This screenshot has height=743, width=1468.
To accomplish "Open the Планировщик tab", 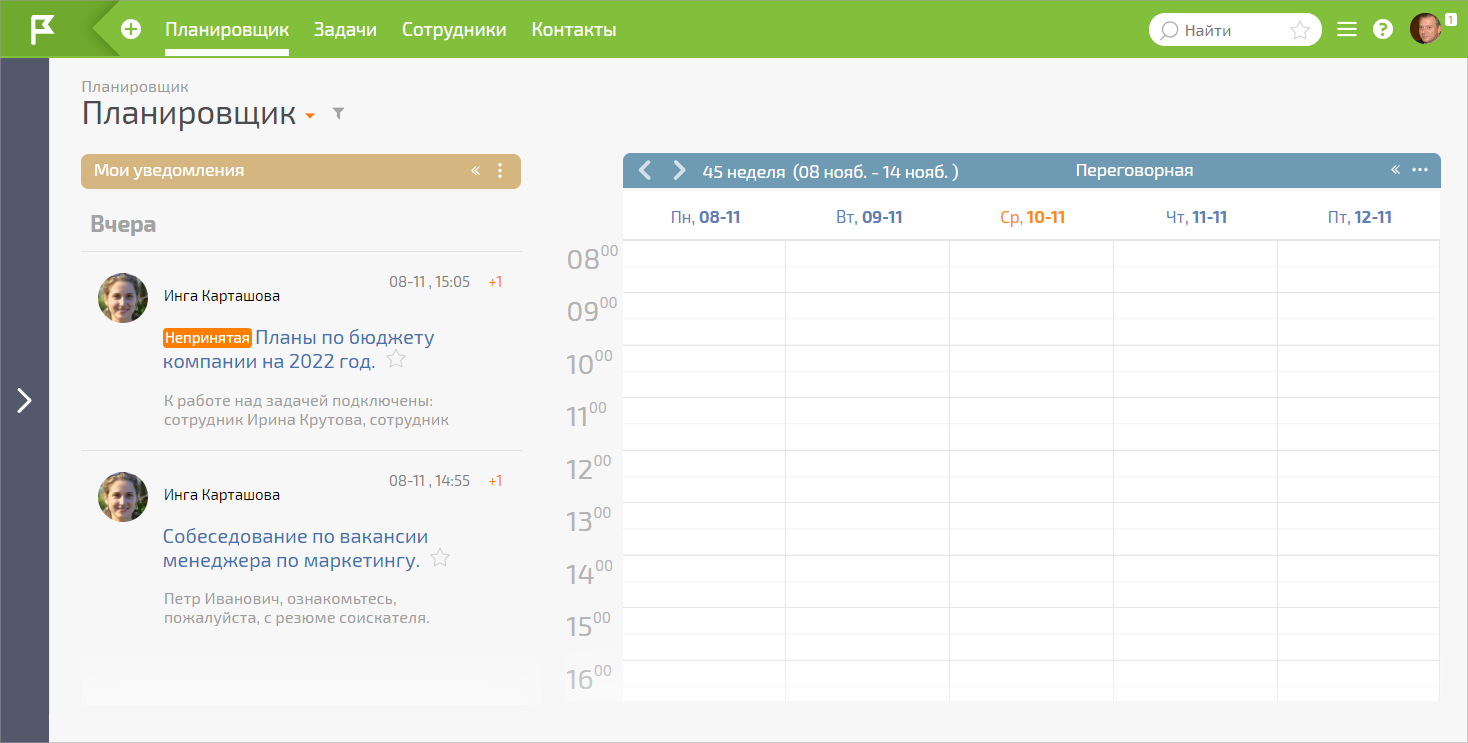I will [x=227, y=30].
